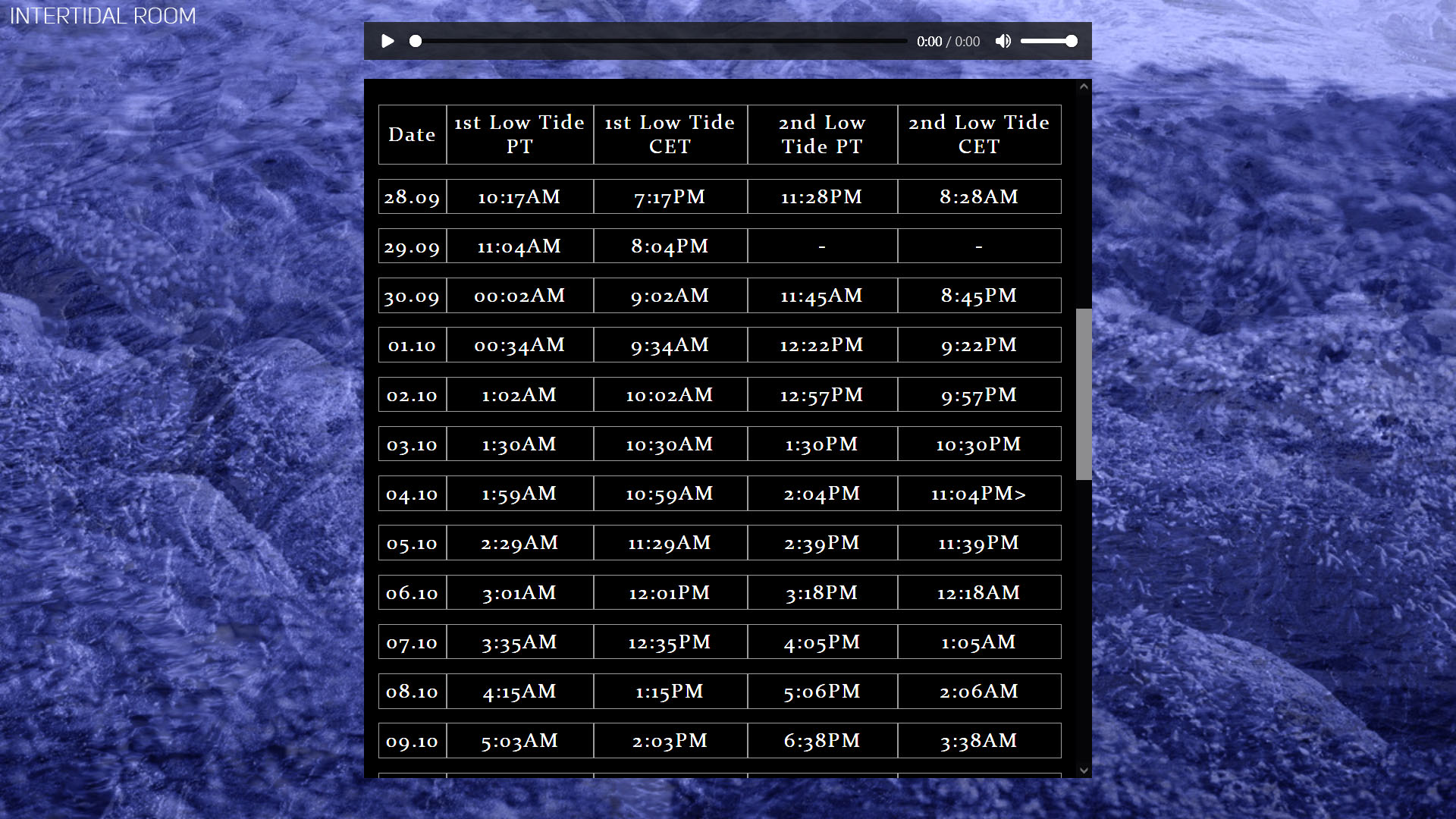Click the 6:38PM tide entry

tap(821, 741)
